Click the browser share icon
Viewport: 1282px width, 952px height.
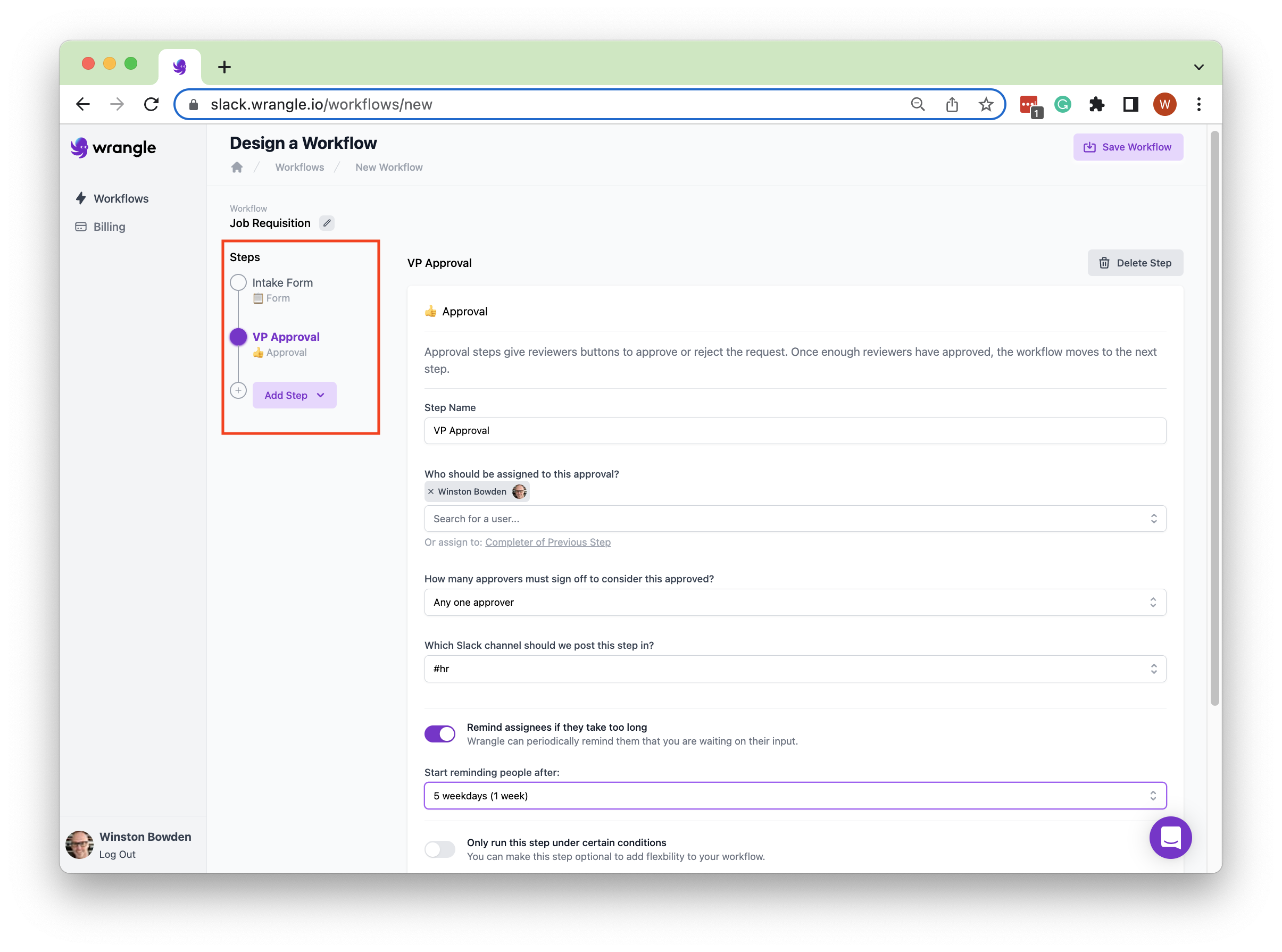(952, 104)
